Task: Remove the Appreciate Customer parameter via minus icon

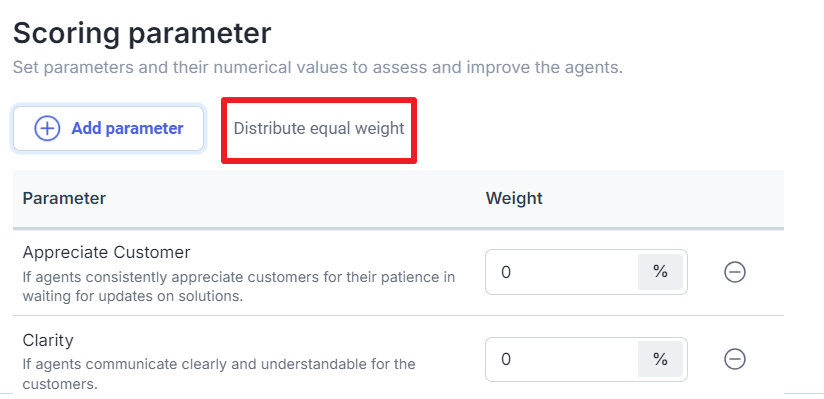Action: click(x=735, y=272)
